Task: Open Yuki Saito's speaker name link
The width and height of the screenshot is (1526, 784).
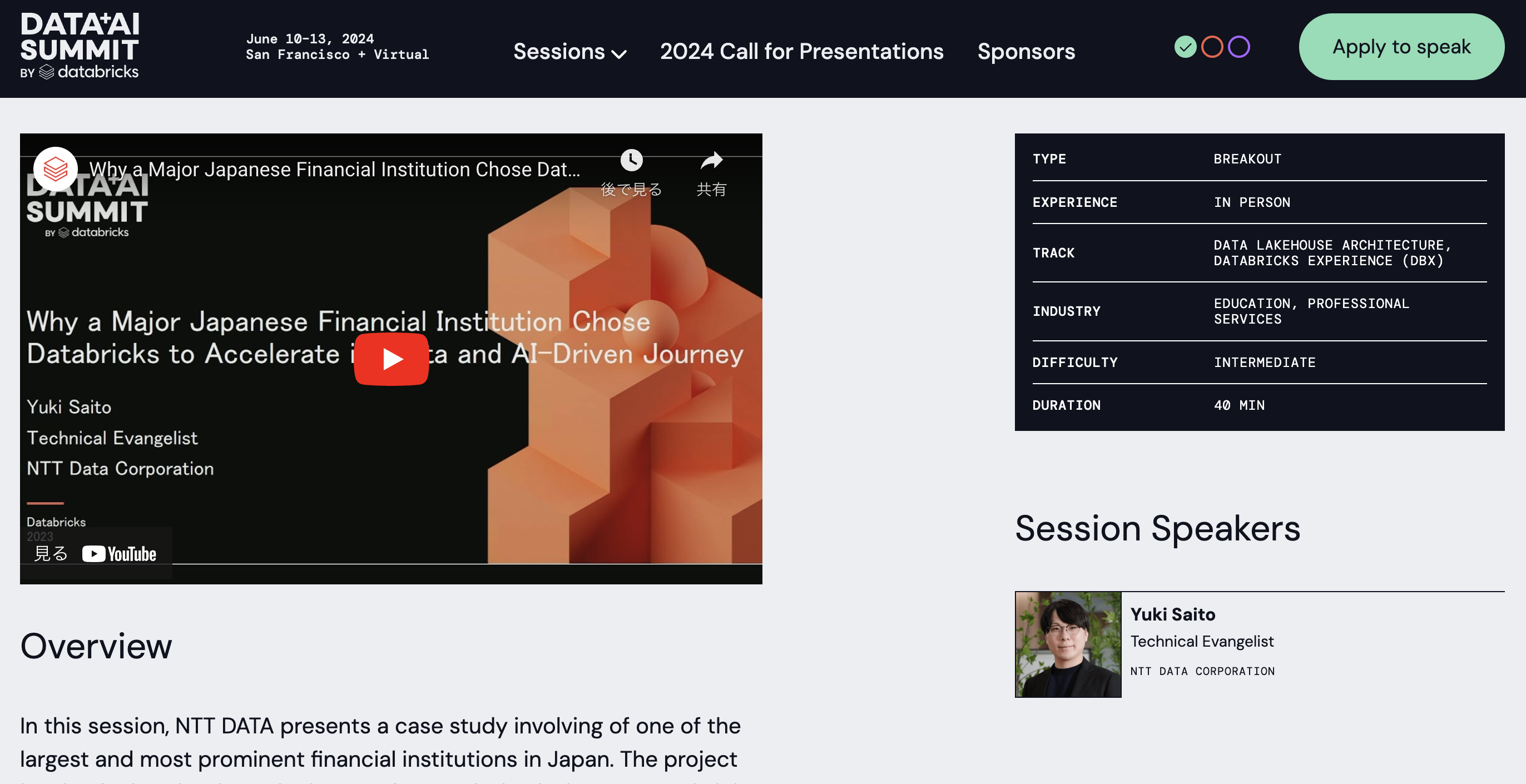Action: pyautogui.click(x=1172, y=614)
